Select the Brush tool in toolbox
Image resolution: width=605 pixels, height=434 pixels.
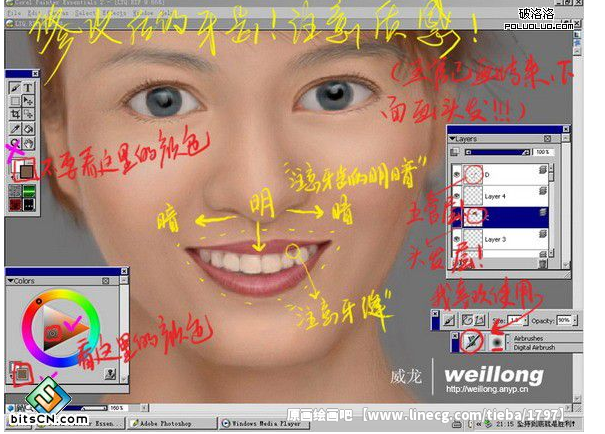(16, 87)
